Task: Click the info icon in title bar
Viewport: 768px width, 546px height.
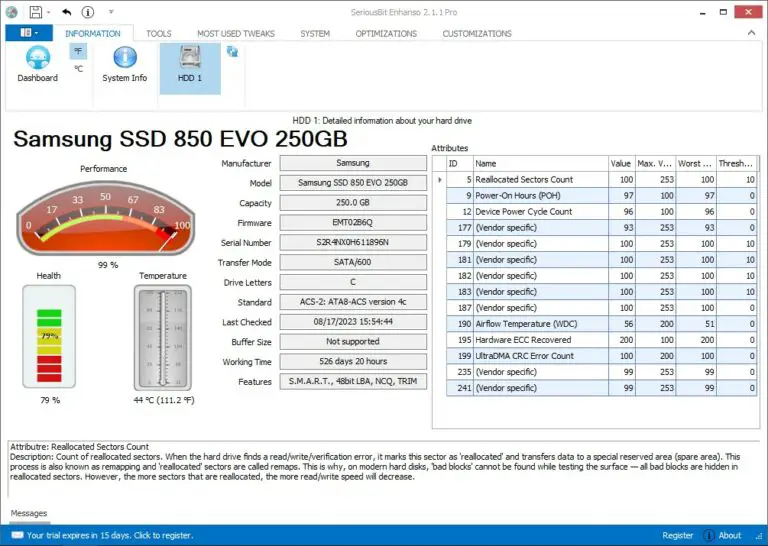Action: pos(88,12)
